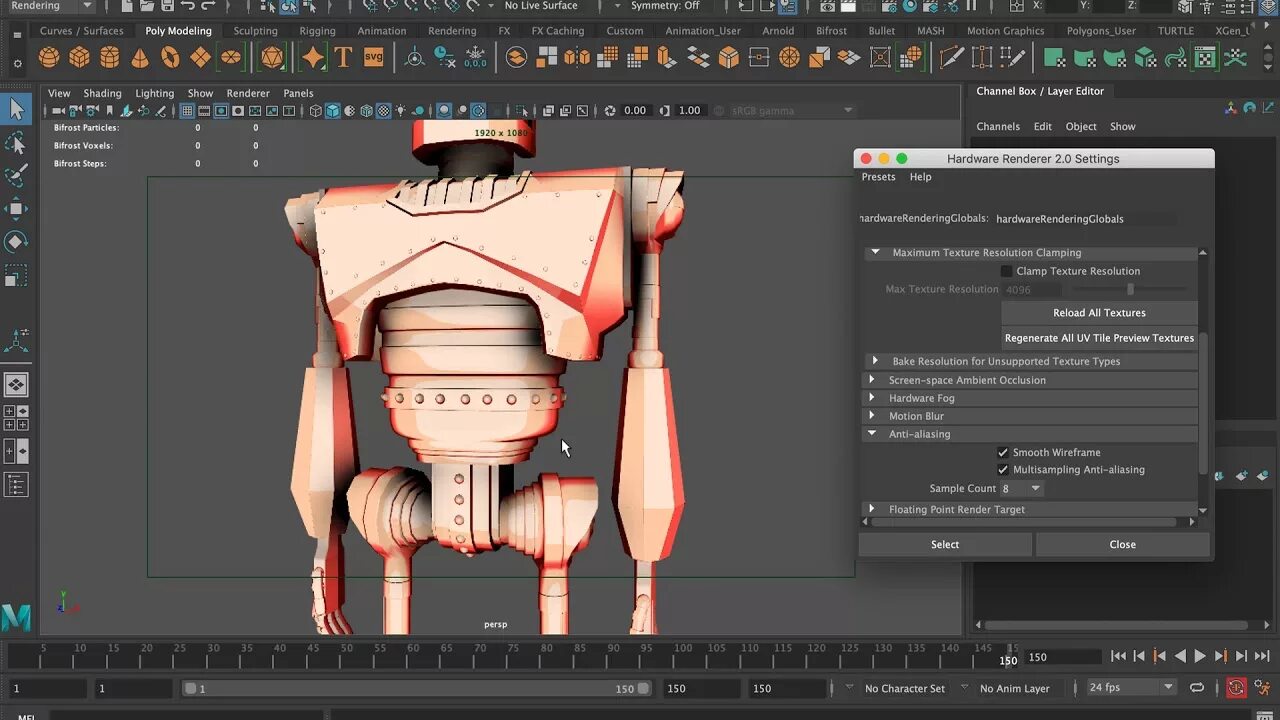The width and height of the screenshot is (1280, 720).
Task: Select the arrow Select tool in toolbox
Action: click(x=16, y=109)
